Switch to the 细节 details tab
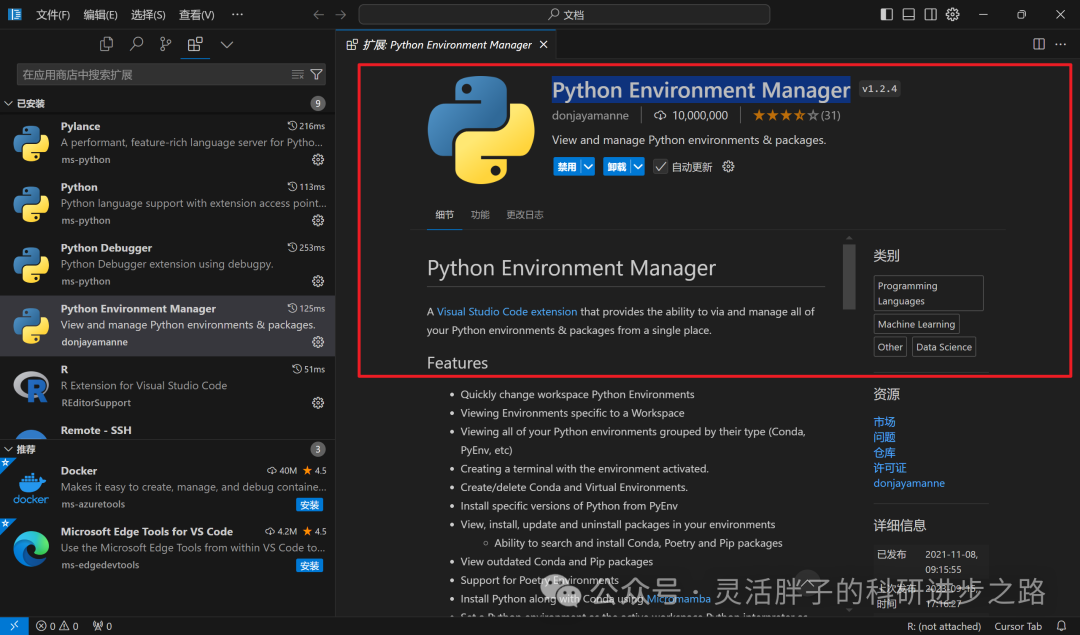 pos(444,215)
